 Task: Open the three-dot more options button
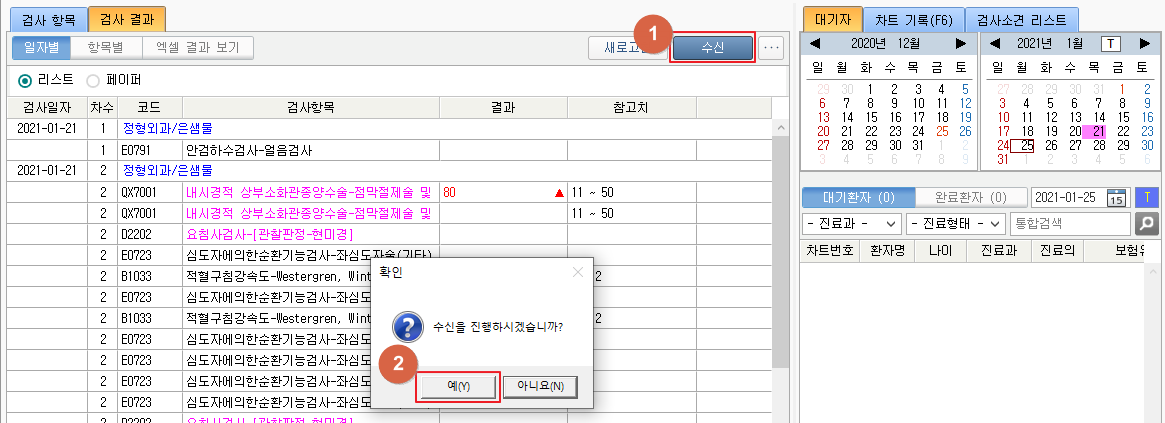770,47
